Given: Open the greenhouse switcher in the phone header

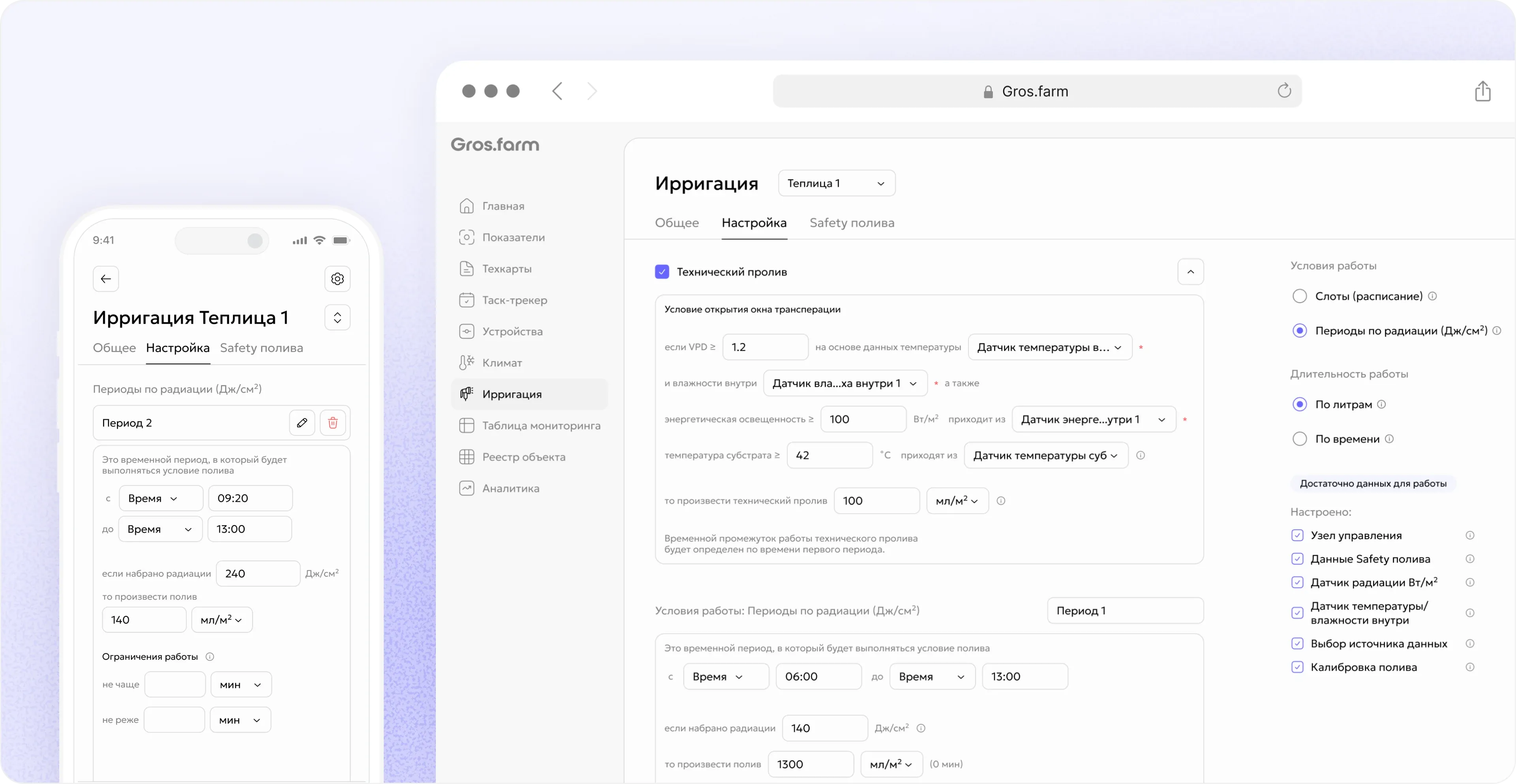Looking at the screenshot, I should coord(337,318).
